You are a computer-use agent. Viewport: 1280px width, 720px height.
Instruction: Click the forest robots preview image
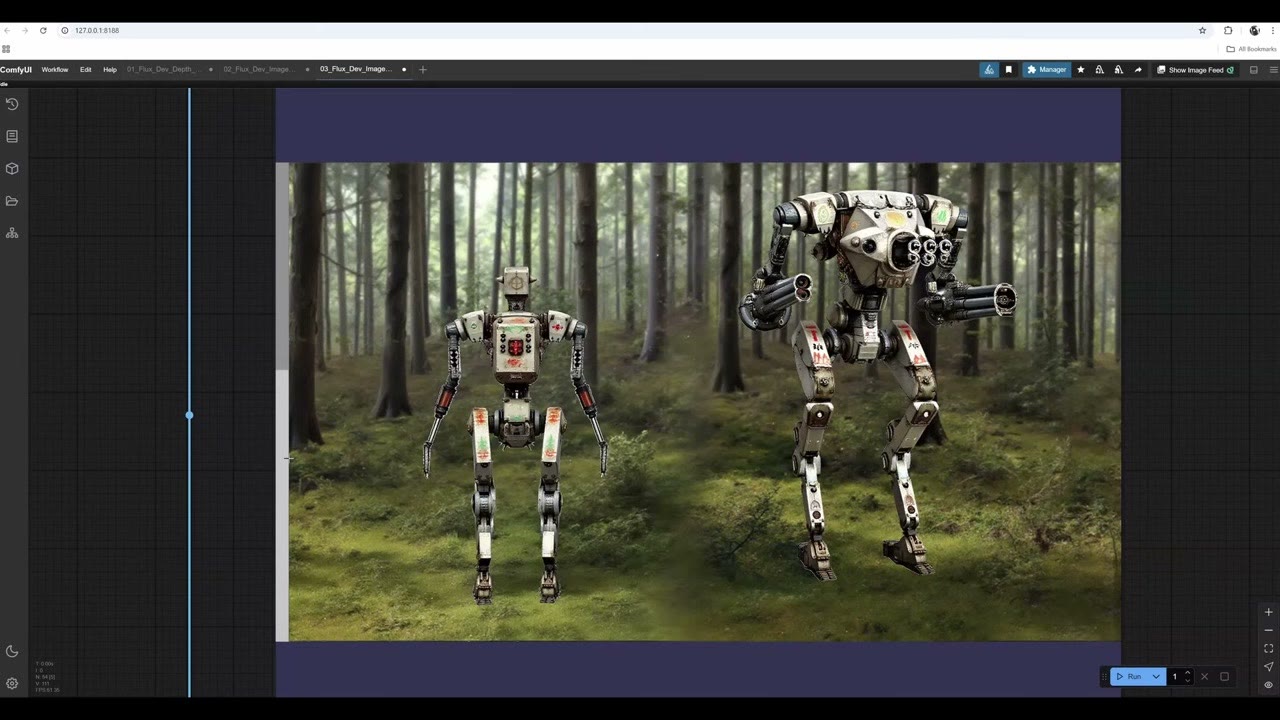(x=704, y=401)
